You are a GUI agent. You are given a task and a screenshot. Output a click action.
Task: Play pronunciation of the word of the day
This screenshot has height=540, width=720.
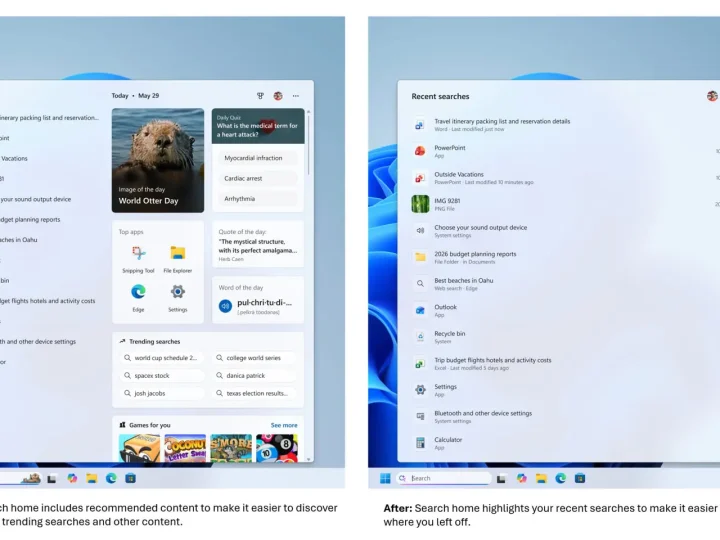(x=225, y=306)
